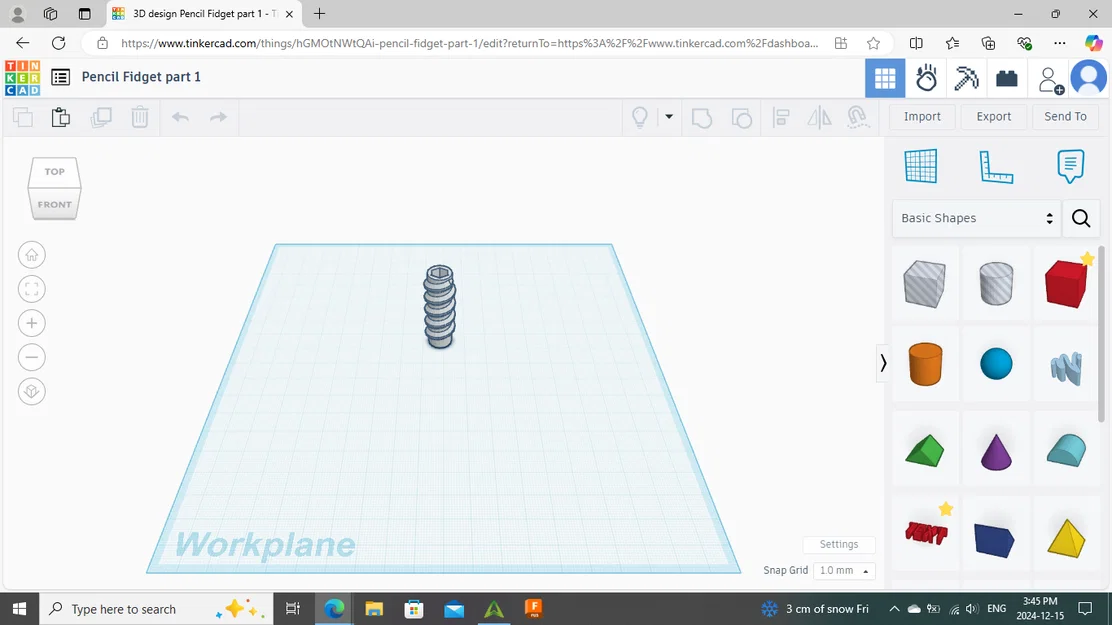Click the Redo arrow
The height and width of the screenshot is (625, 1112).
click(218, 117)
